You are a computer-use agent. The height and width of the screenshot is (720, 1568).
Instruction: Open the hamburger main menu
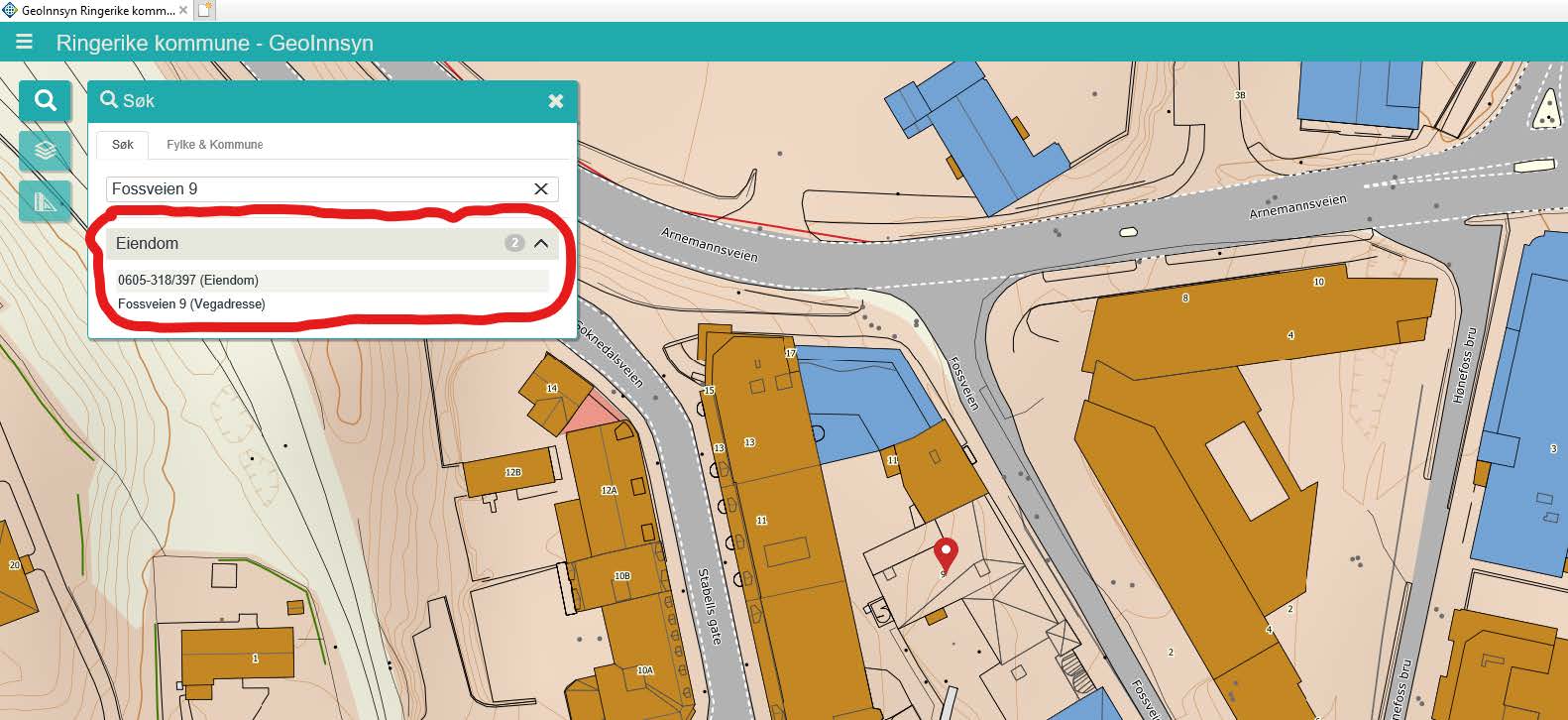25,43
